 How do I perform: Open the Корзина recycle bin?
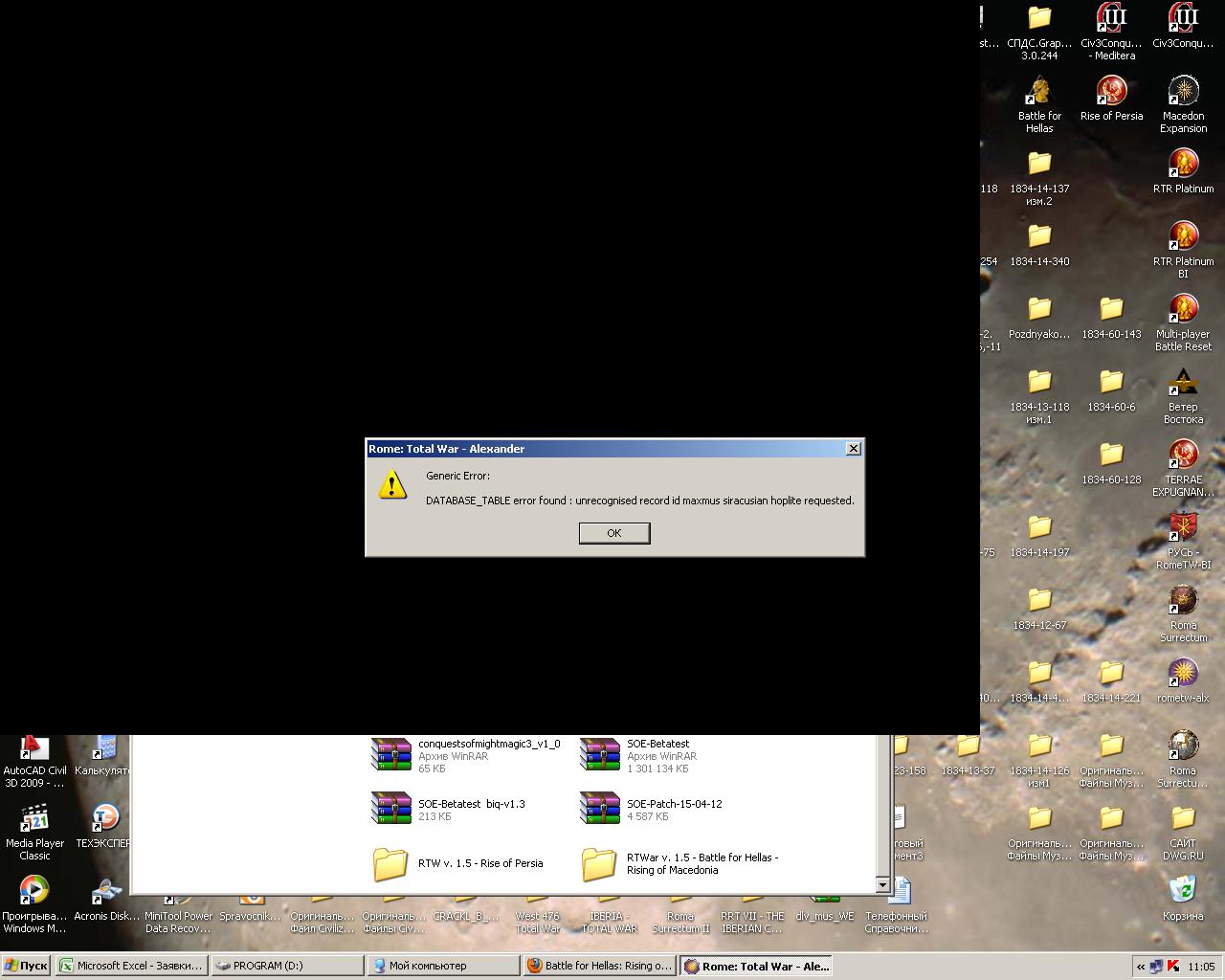point(1184,899)
